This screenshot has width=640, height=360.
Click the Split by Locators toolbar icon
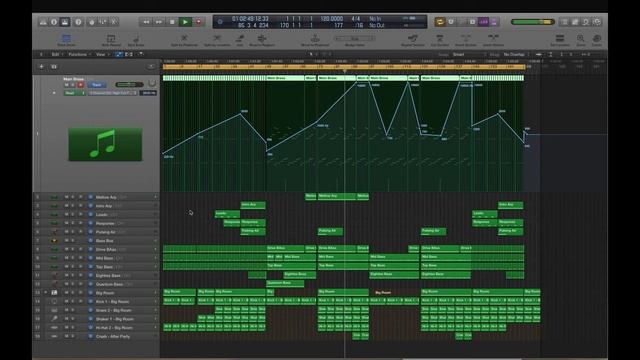(x=217, y=40)
